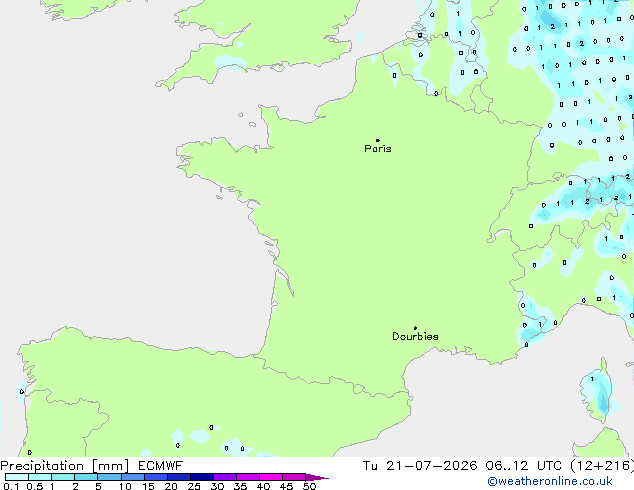This screenshot has width=634, height=490.
Task: Click the '50' legend scale value
Action: [310, 486]
